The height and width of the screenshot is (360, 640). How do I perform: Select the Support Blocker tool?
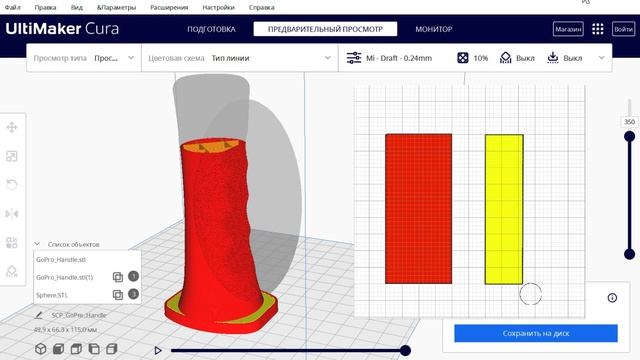12,271
